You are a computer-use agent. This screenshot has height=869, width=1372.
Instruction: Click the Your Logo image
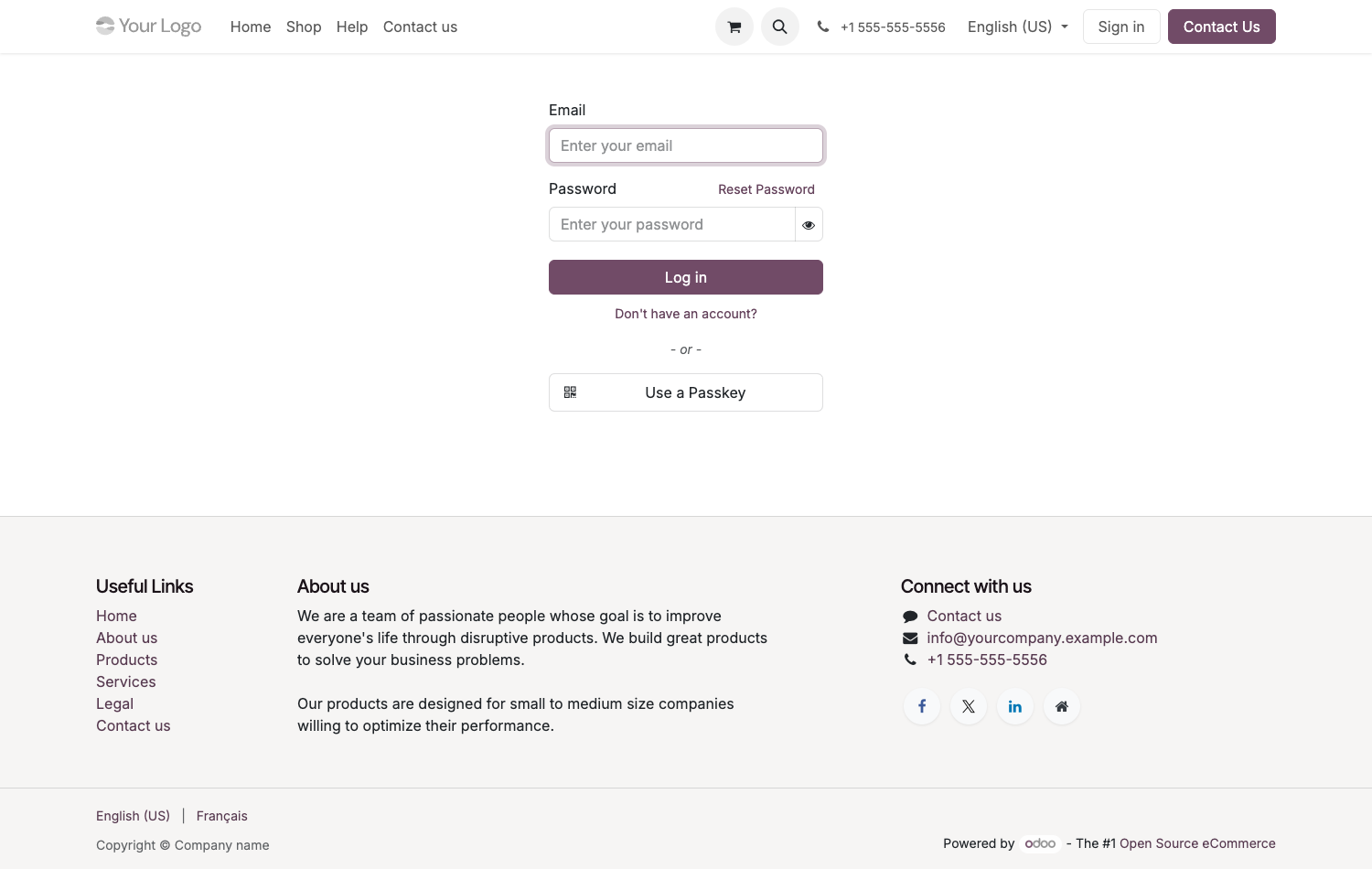click(x=149, y=26)
